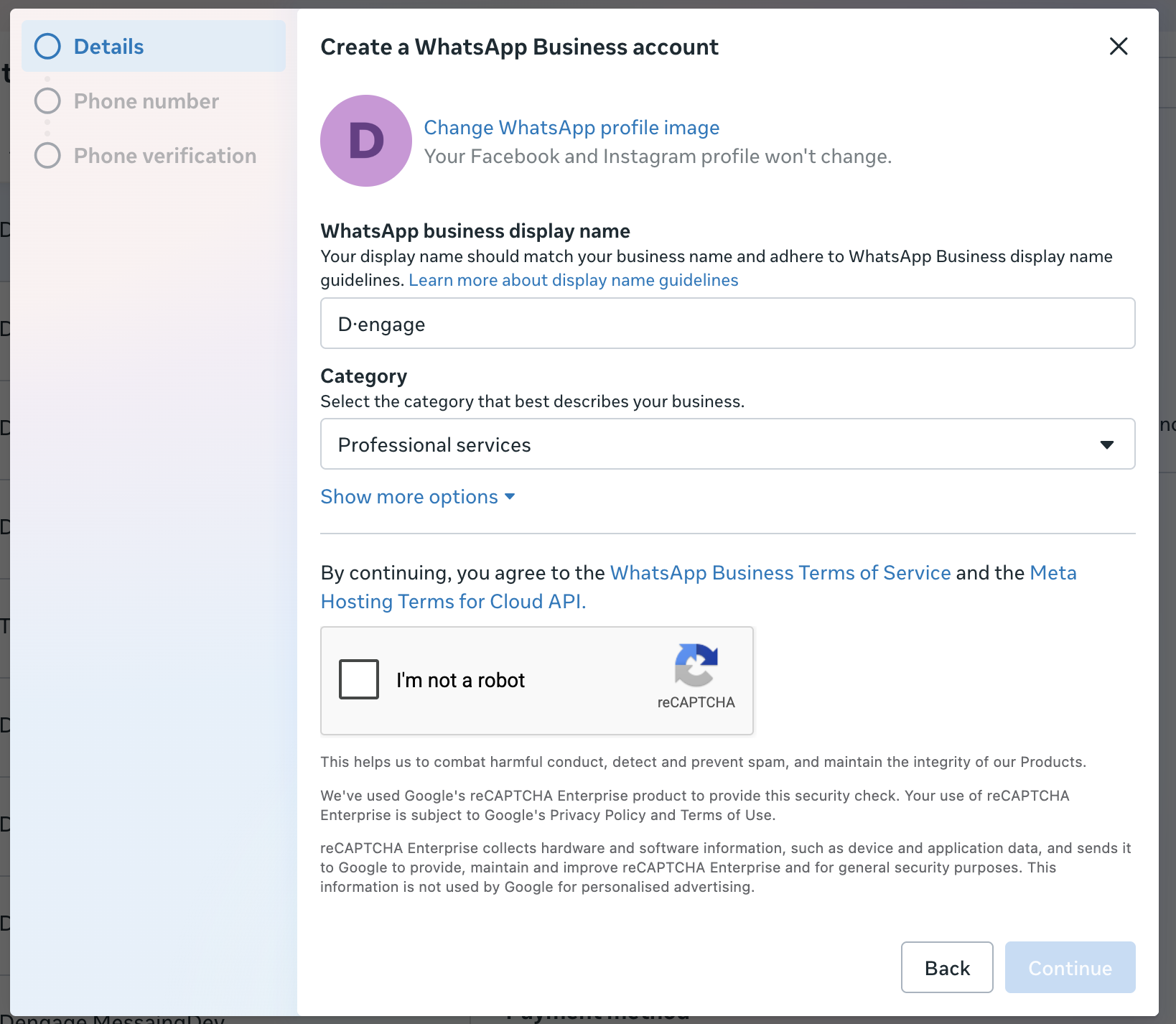The height and width of the screenshot is (1024, 1176).
Task: Click 'Your Facebook and Instagram profile won't change.' text
Action: coord(658,157)
